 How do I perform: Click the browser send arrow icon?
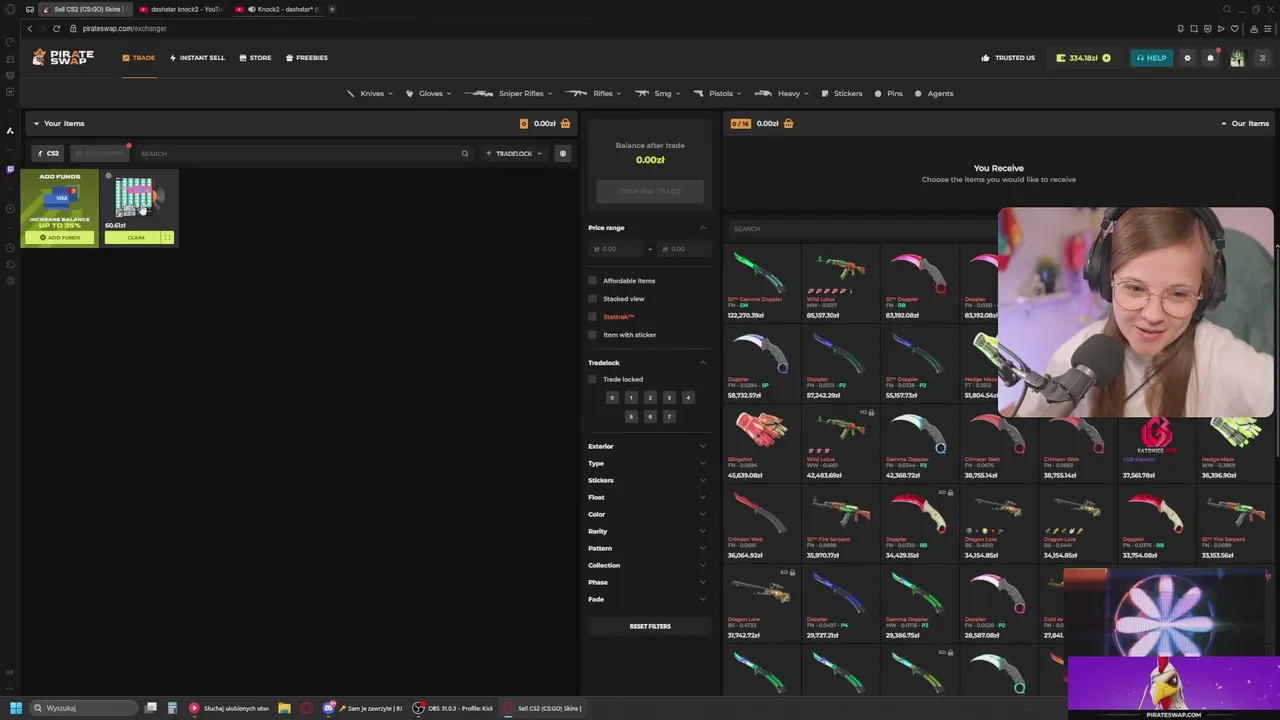[x=1221, y=28]
